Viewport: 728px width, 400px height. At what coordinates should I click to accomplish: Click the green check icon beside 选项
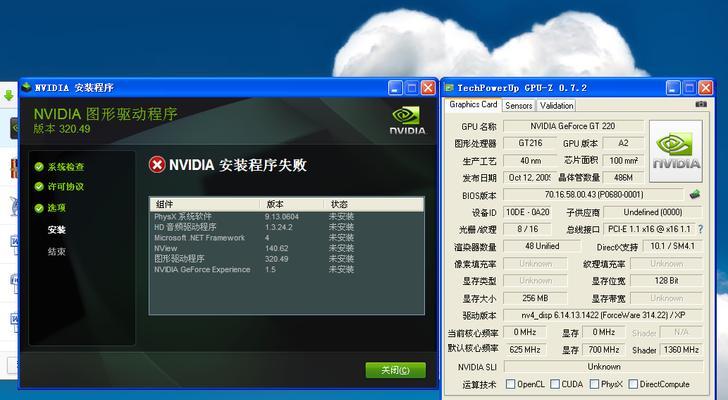(x=39, y=208)
